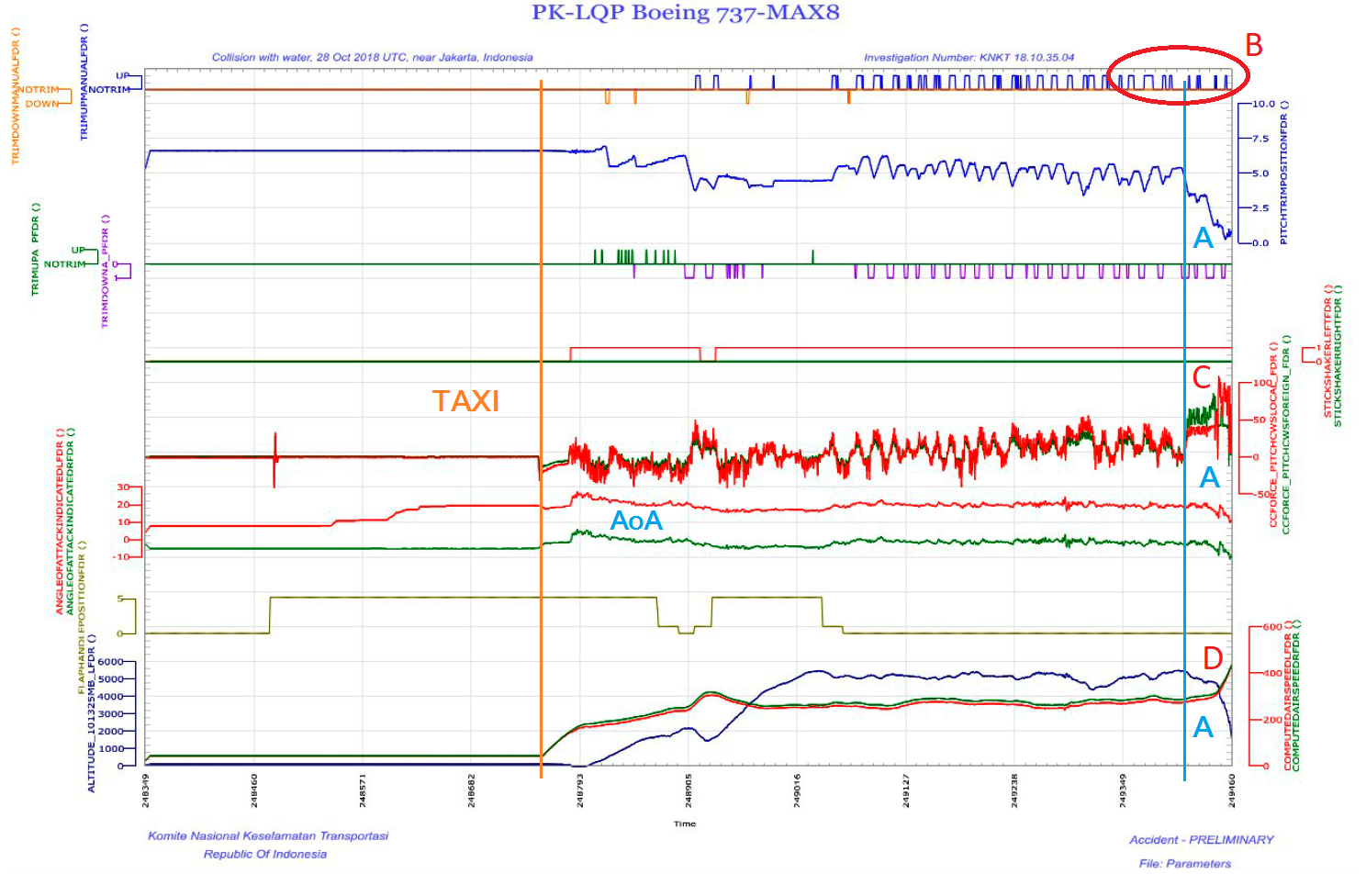This screenshot has width=1366, height=896.
Task: Click the 3000 altitude scale value
Action: (x=110, y=714)
